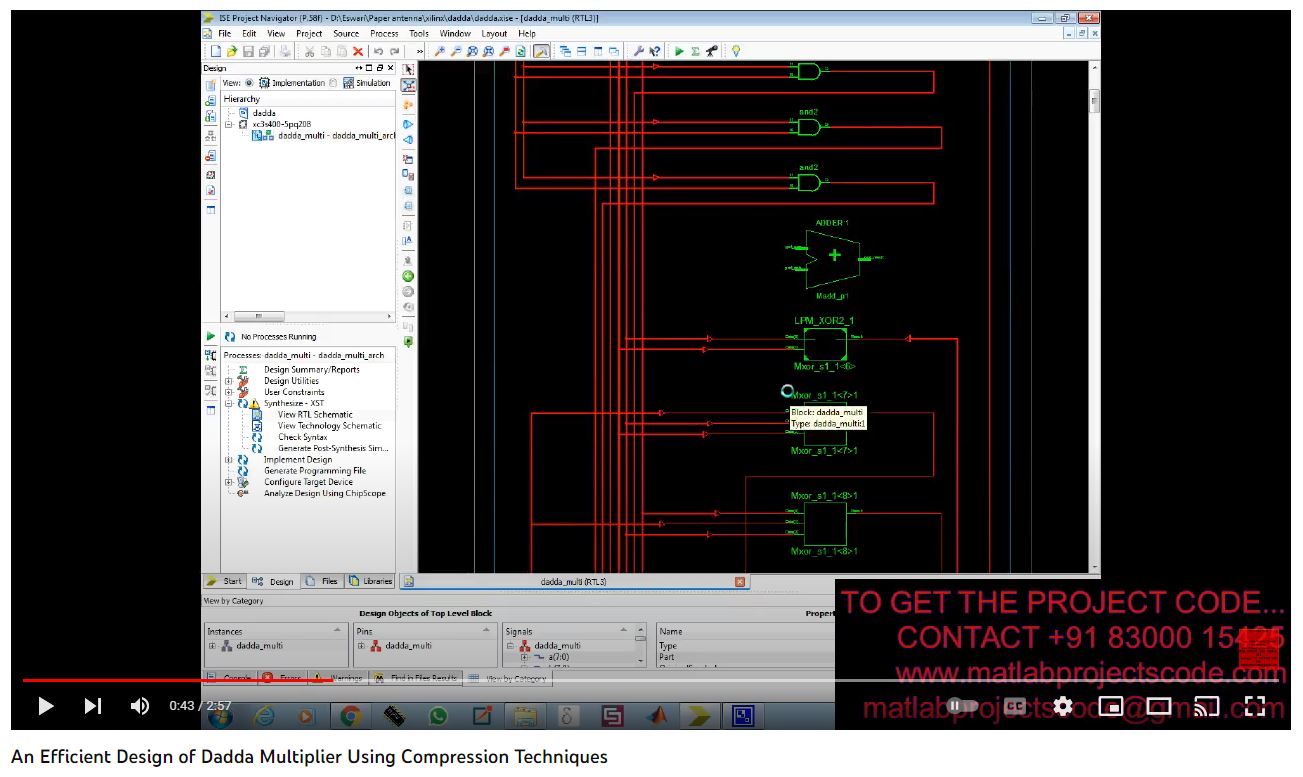Expand the Implement Design process node
The width and height of the screenshot is (1303, 777).
pyautogui.click(x=229, y=460)
